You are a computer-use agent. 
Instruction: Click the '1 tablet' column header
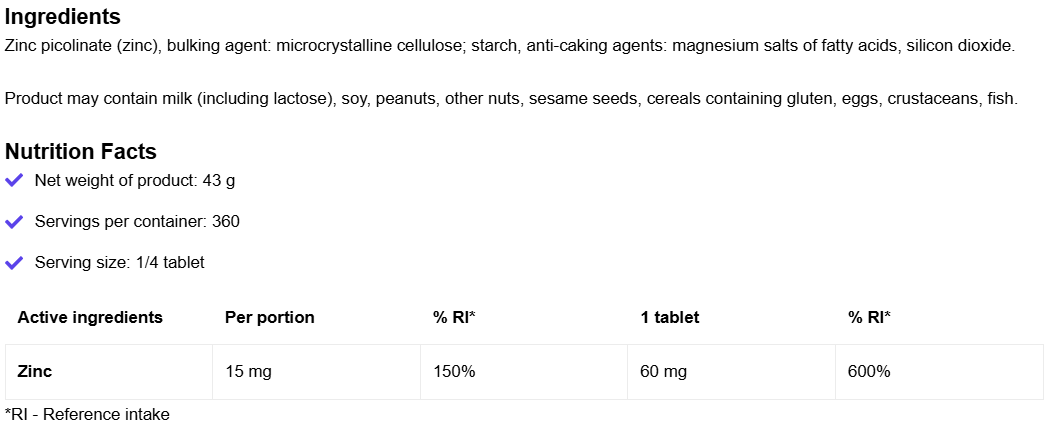(x=670, y=318)
